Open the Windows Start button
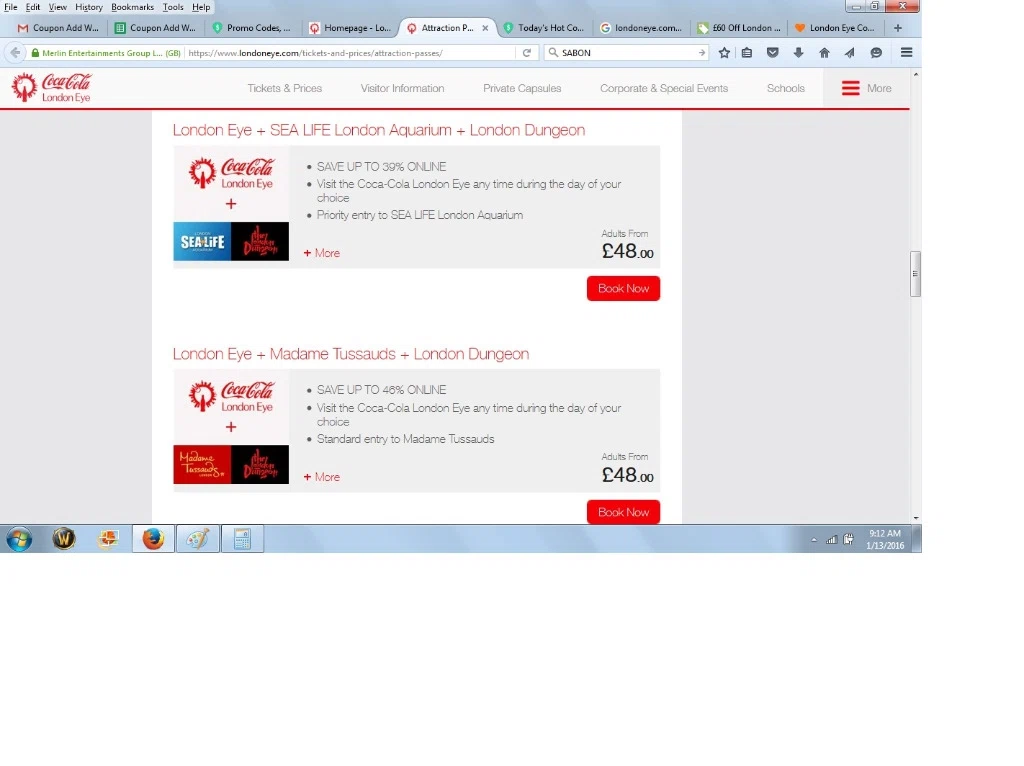Image resolution: width=1024 pixels, height=766 pixels. (20, 539)
